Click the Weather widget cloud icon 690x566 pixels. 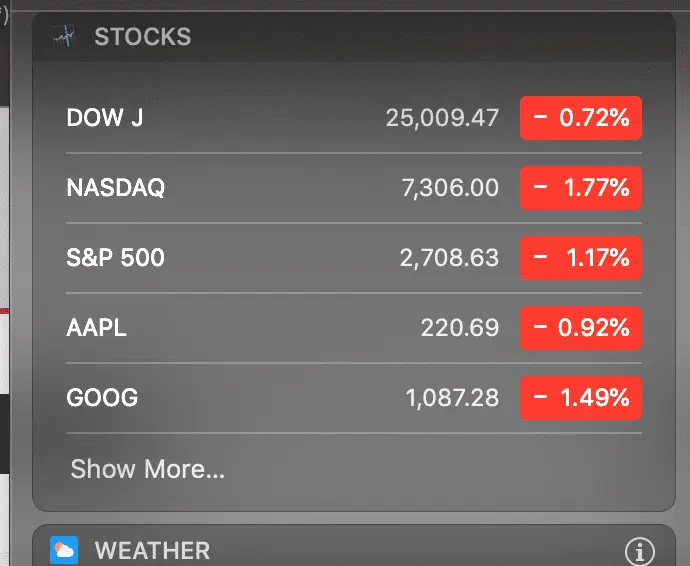click(64, 550)
